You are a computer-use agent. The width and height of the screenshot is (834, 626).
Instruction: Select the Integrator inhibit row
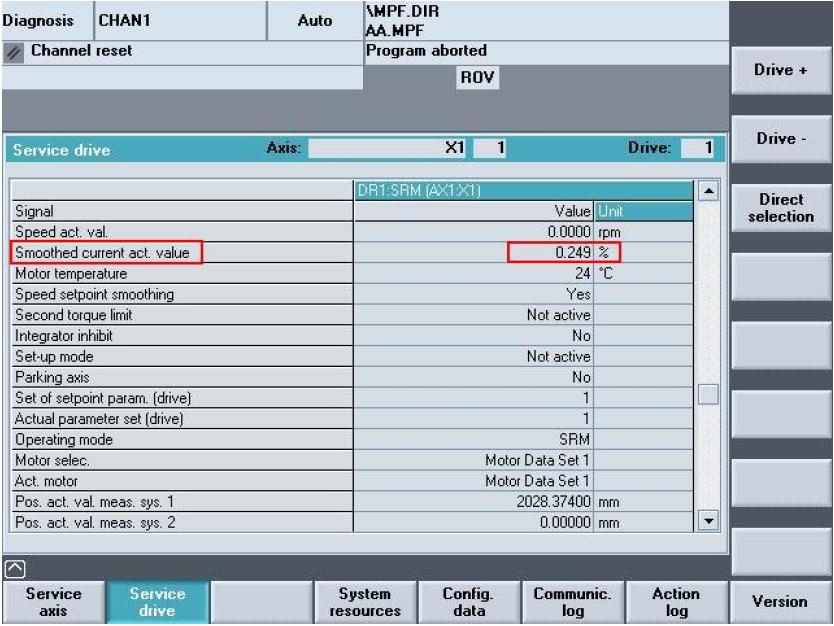point(352,336)
